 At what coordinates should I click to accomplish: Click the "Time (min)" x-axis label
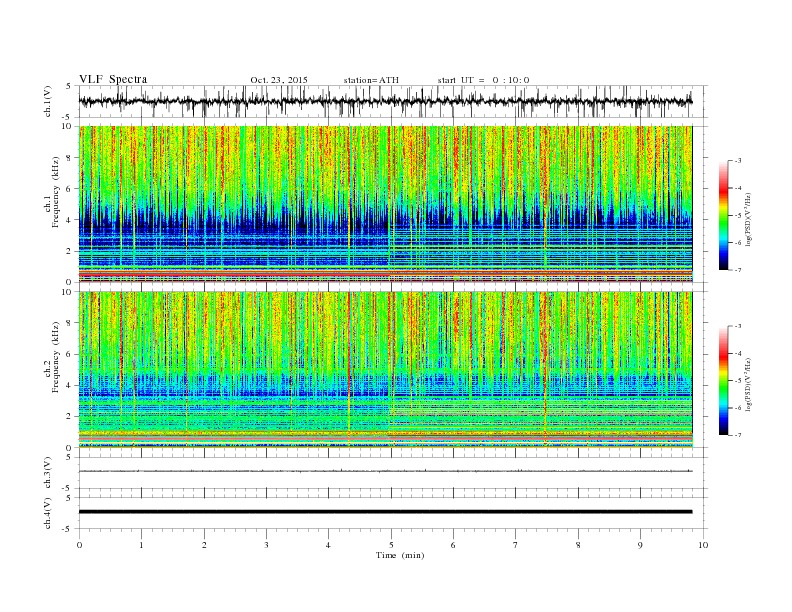[400, 555]
